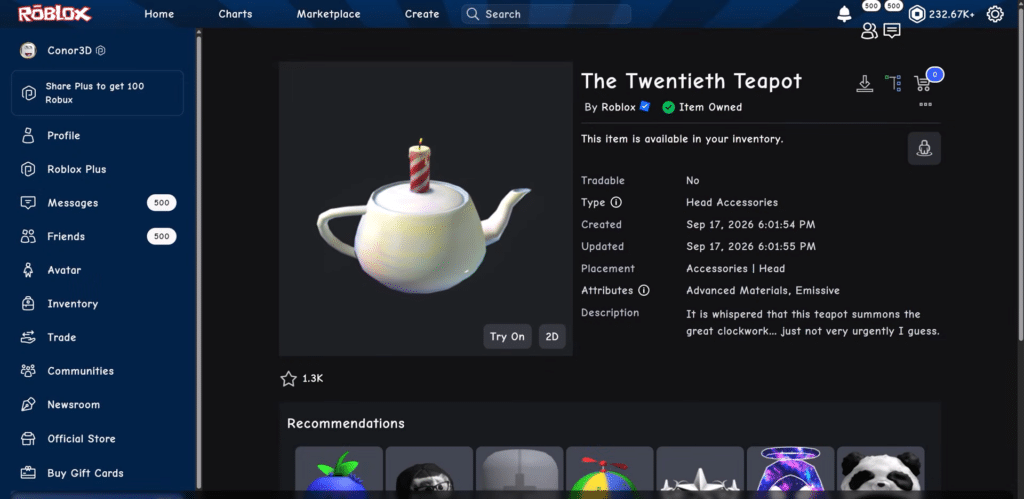Open the galaxy halo recommendation thumbnail
The image size is (1024, 499).
[x=790, y=470]
